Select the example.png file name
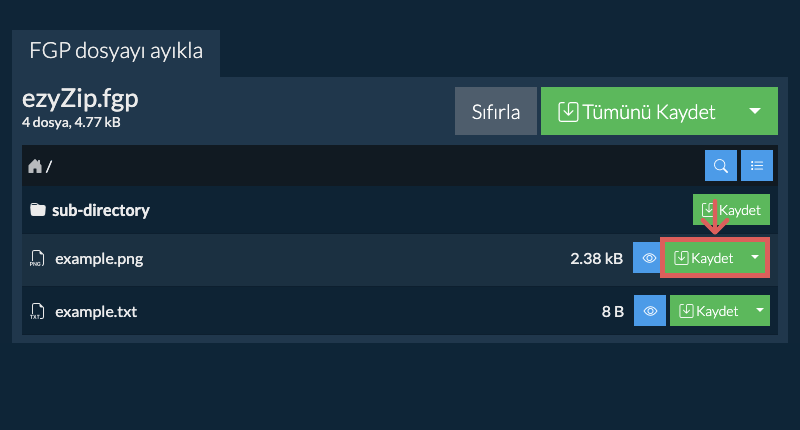Image resolution: width=800 pixels, height=430 pixels. click(99, 259)
